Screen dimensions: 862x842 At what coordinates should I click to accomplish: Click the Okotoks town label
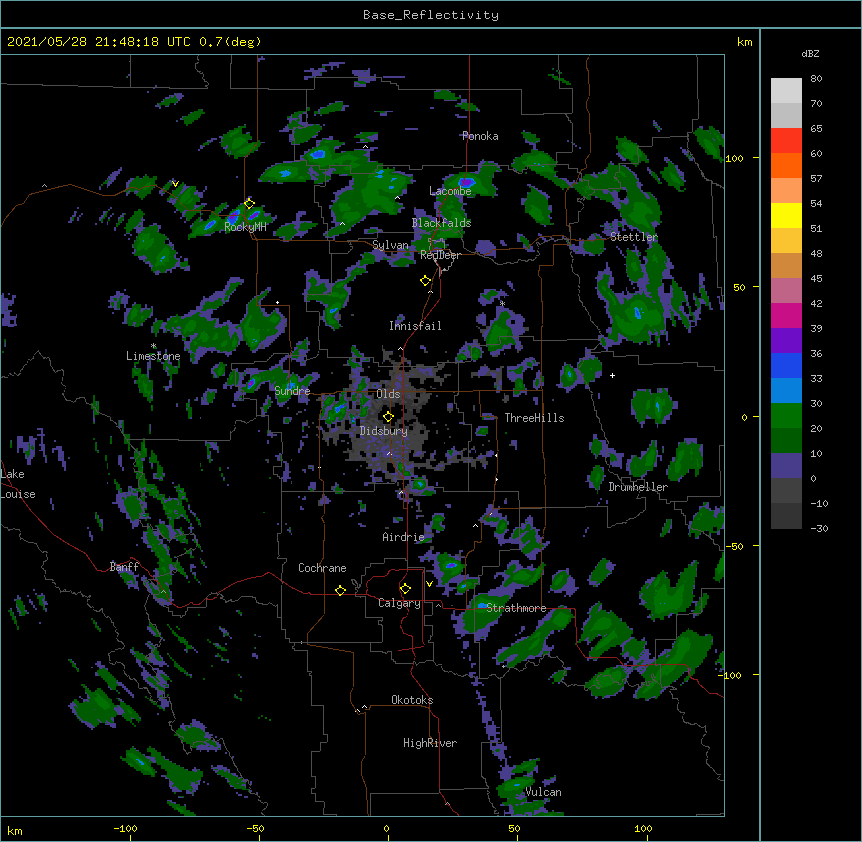click(x=412, y=700)
